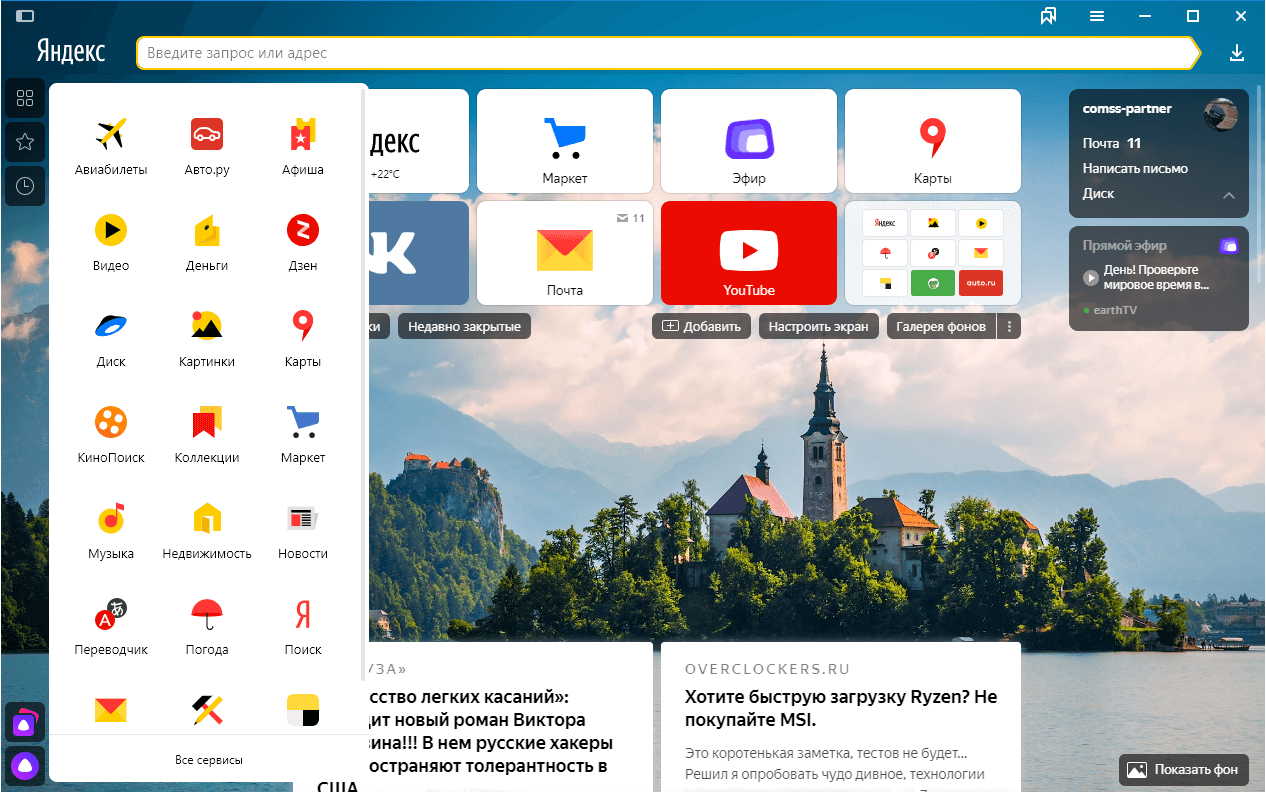Open the Поиск search service

coord(303,626)
